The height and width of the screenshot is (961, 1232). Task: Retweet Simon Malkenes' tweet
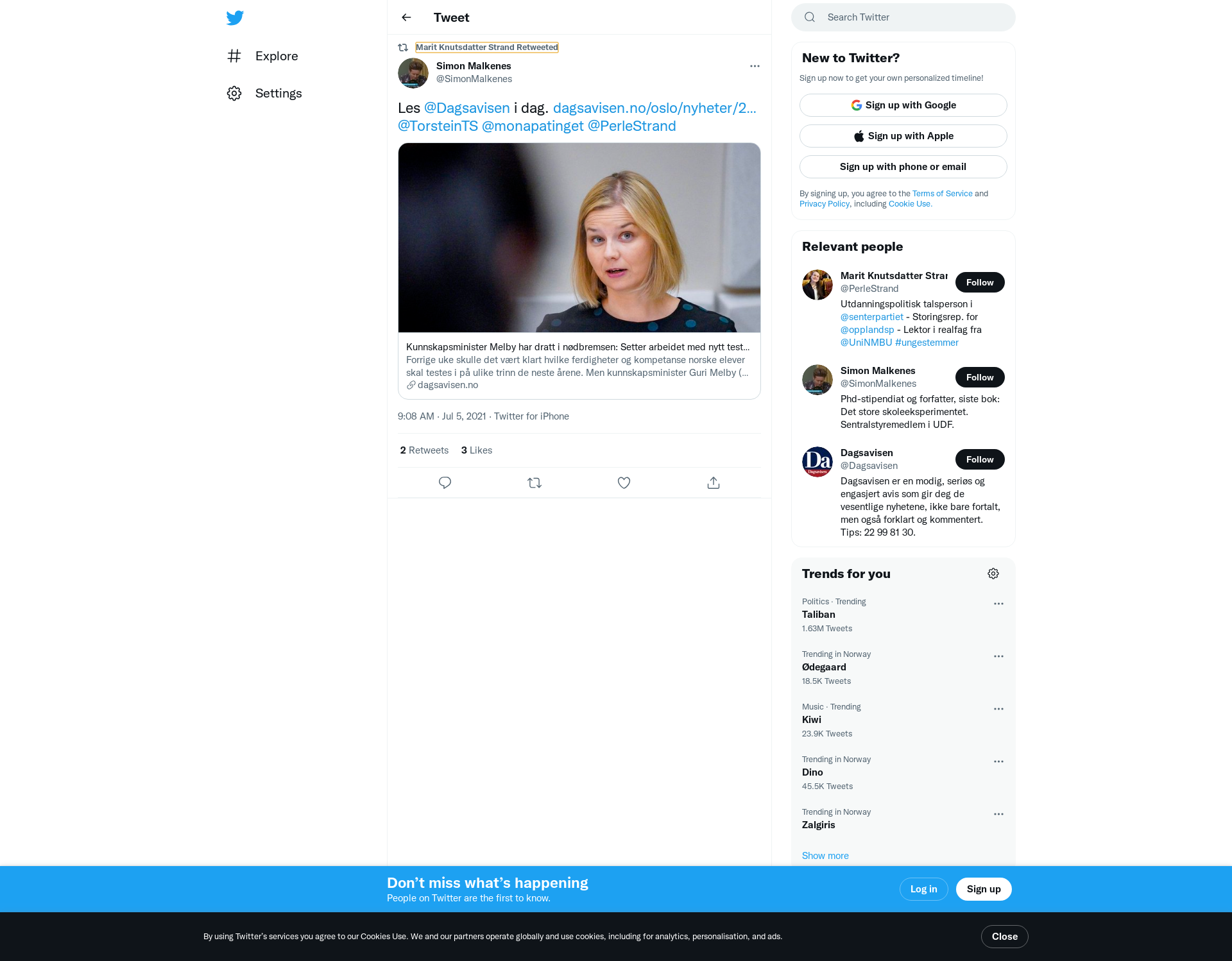(x=535, y=482)
